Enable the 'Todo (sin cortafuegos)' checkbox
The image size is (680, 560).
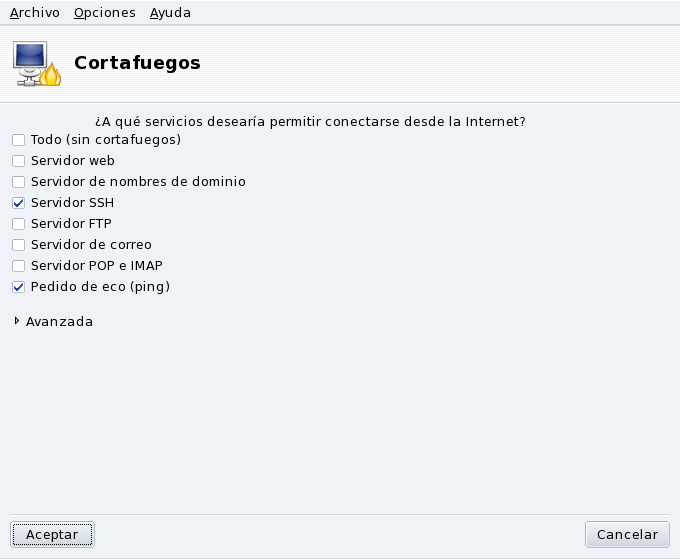(x=18, y=140)
